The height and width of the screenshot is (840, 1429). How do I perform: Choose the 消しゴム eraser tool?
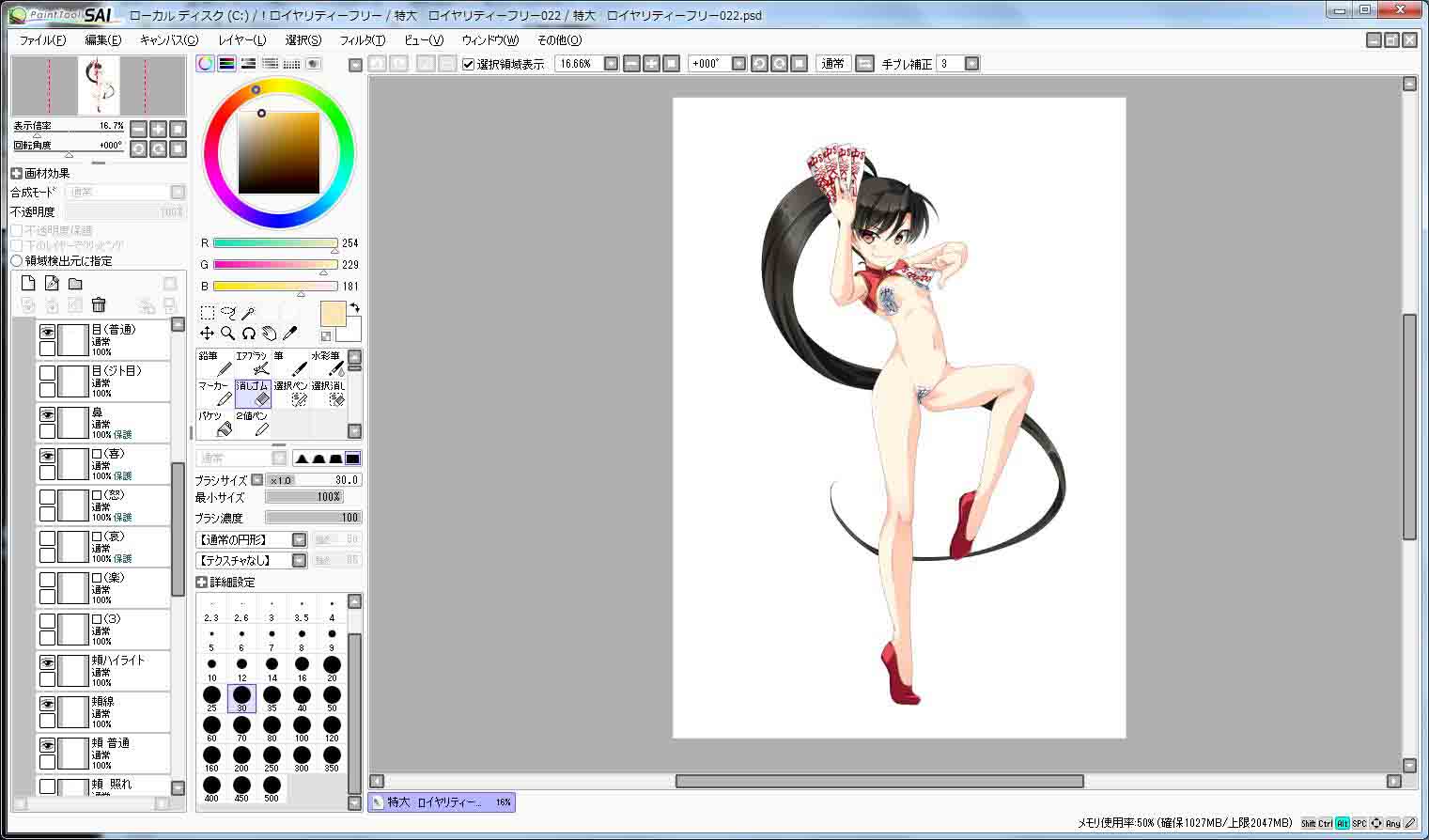253,394
